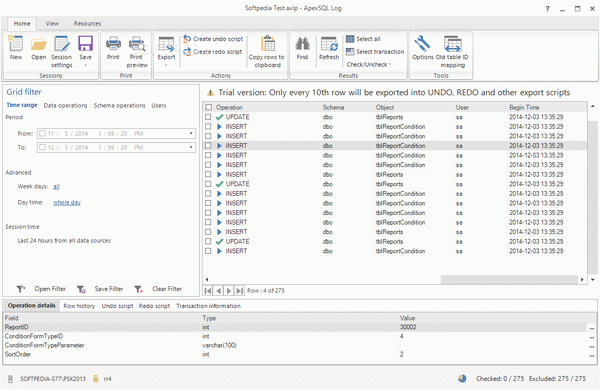The width and height of the screenshot is (600, 390).
Task: Click the help question mark icon
Action: coord(548,9)
